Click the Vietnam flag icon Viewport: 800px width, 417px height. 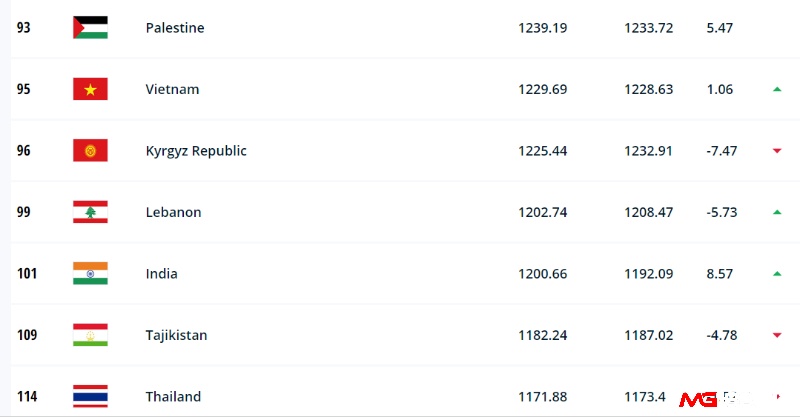click(90, 89)
